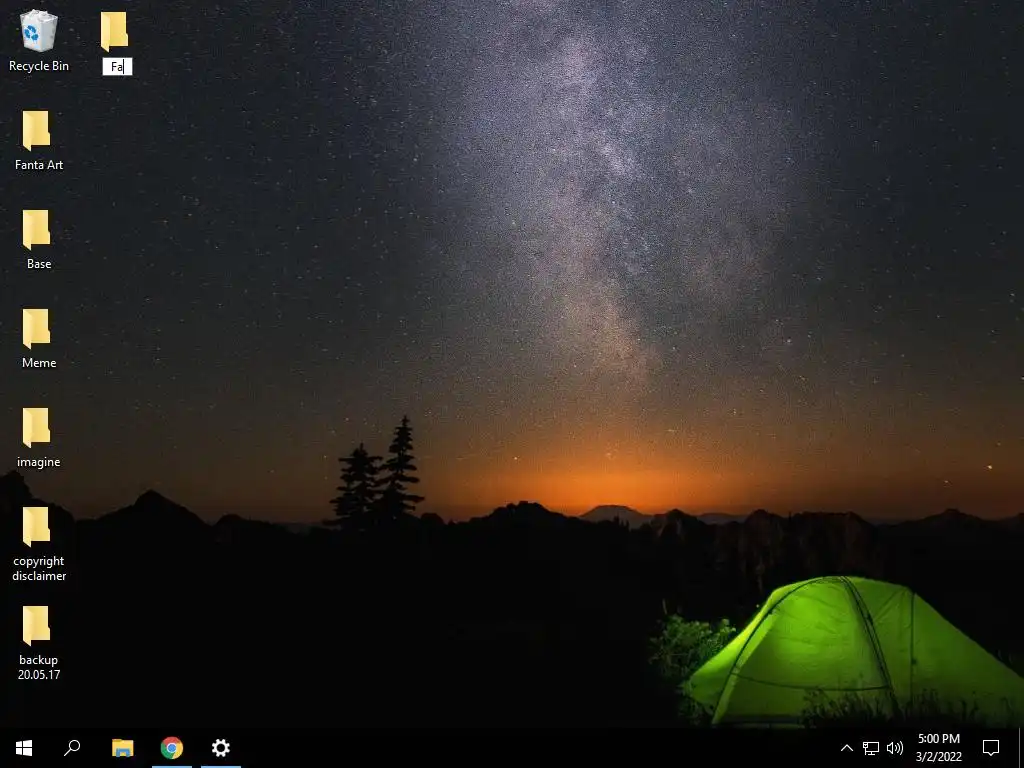Open network status tray icon
The height and width of the screenshot is (768, 1024).
click(x=871, y=748)
